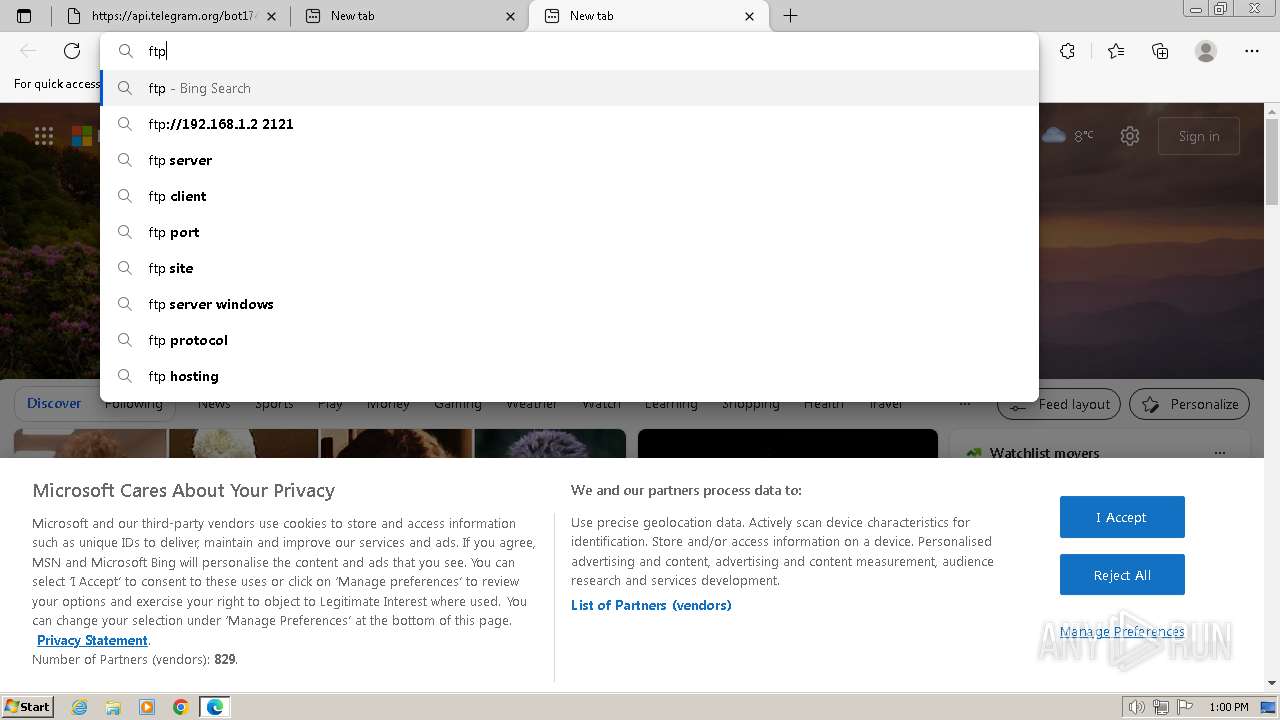Image resolution: width=1280 pixels, height=720 pixels.
Task: Open Settings and more ellipsis menu
Action: pos(1252,51)
